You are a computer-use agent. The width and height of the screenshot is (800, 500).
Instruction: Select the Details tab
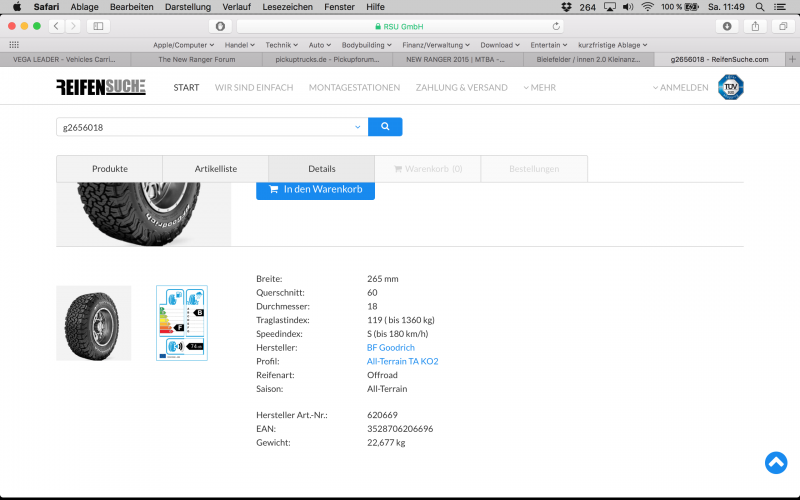pyautogui.click(x=321, y=169)
